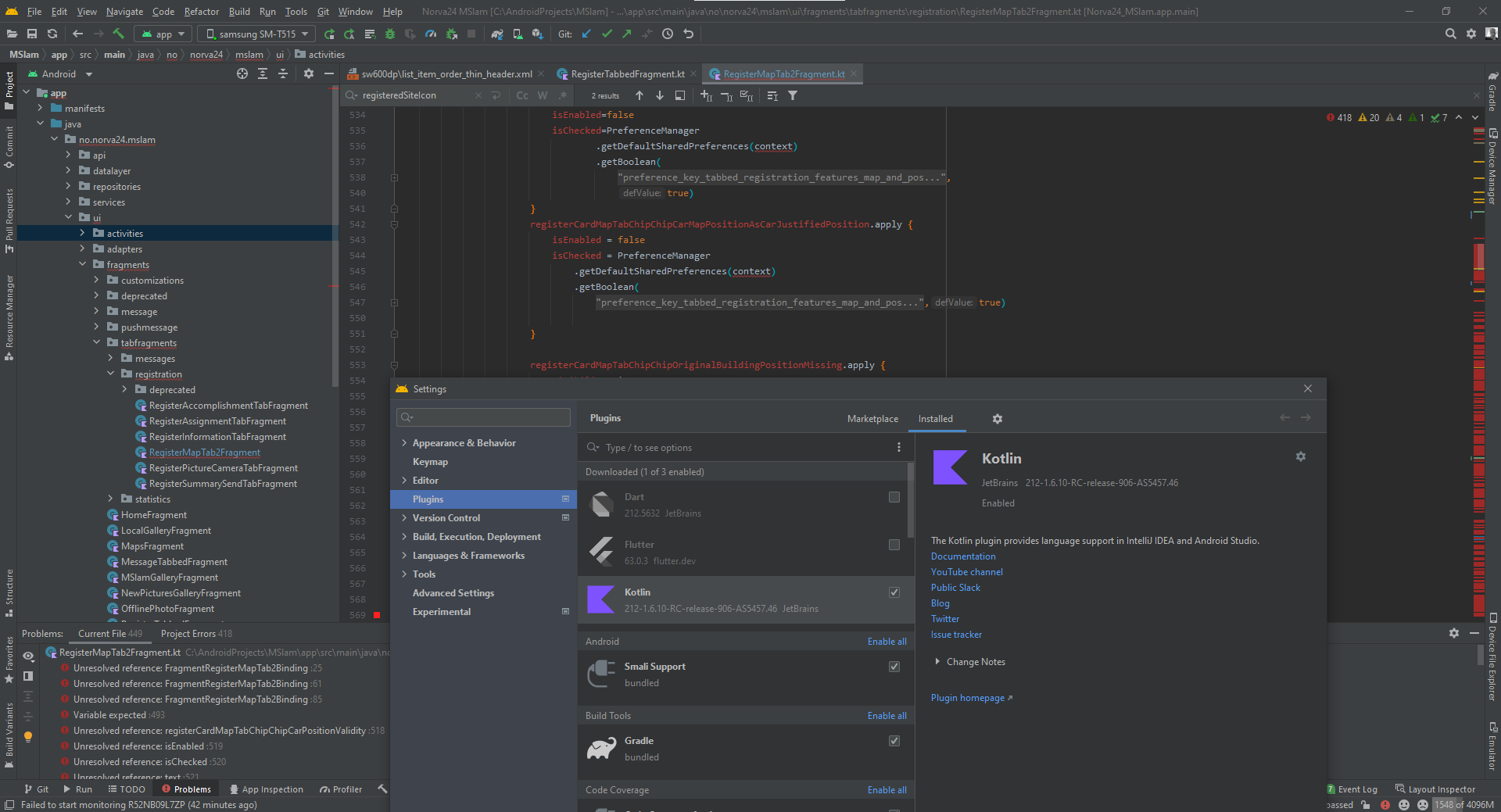This screenshot has height=812, width=1501.
Task: Open the samsung SM-T515 device dropdown
Action: 256,34
